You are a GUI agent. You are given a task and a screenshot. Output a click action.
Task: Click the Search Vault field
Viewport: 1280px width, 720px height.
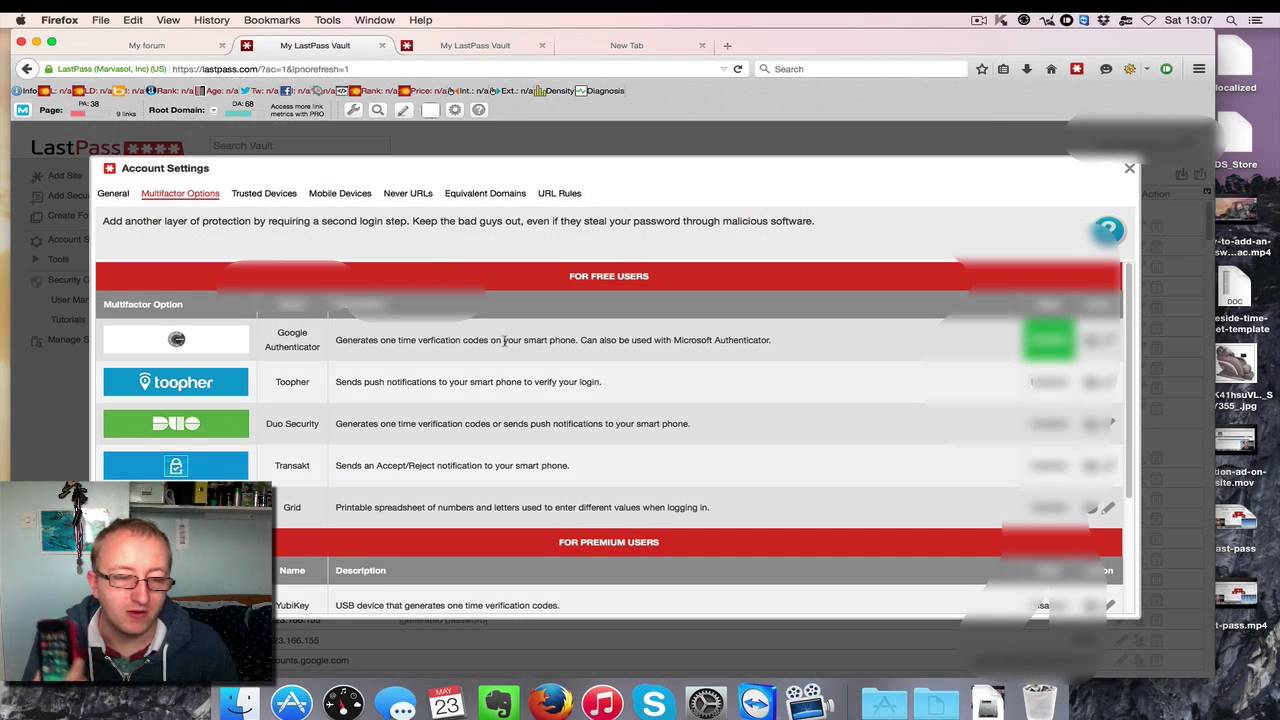[x=300, y=146]
